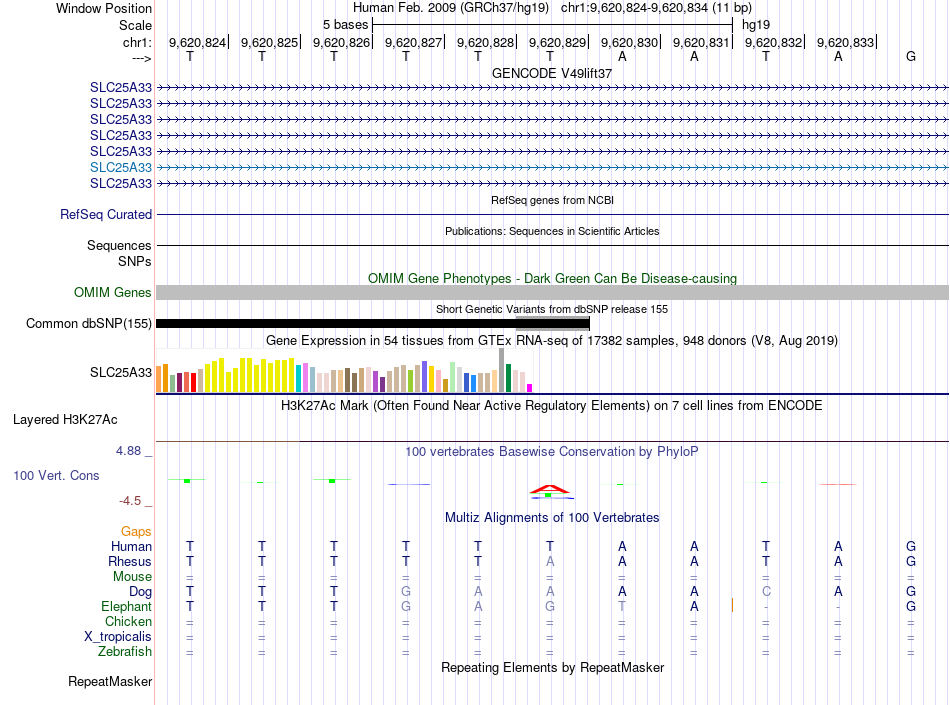The height and width of the screenshot is (705, 950).
Task: Click the RepeatMasker track label
Action: 110,682
